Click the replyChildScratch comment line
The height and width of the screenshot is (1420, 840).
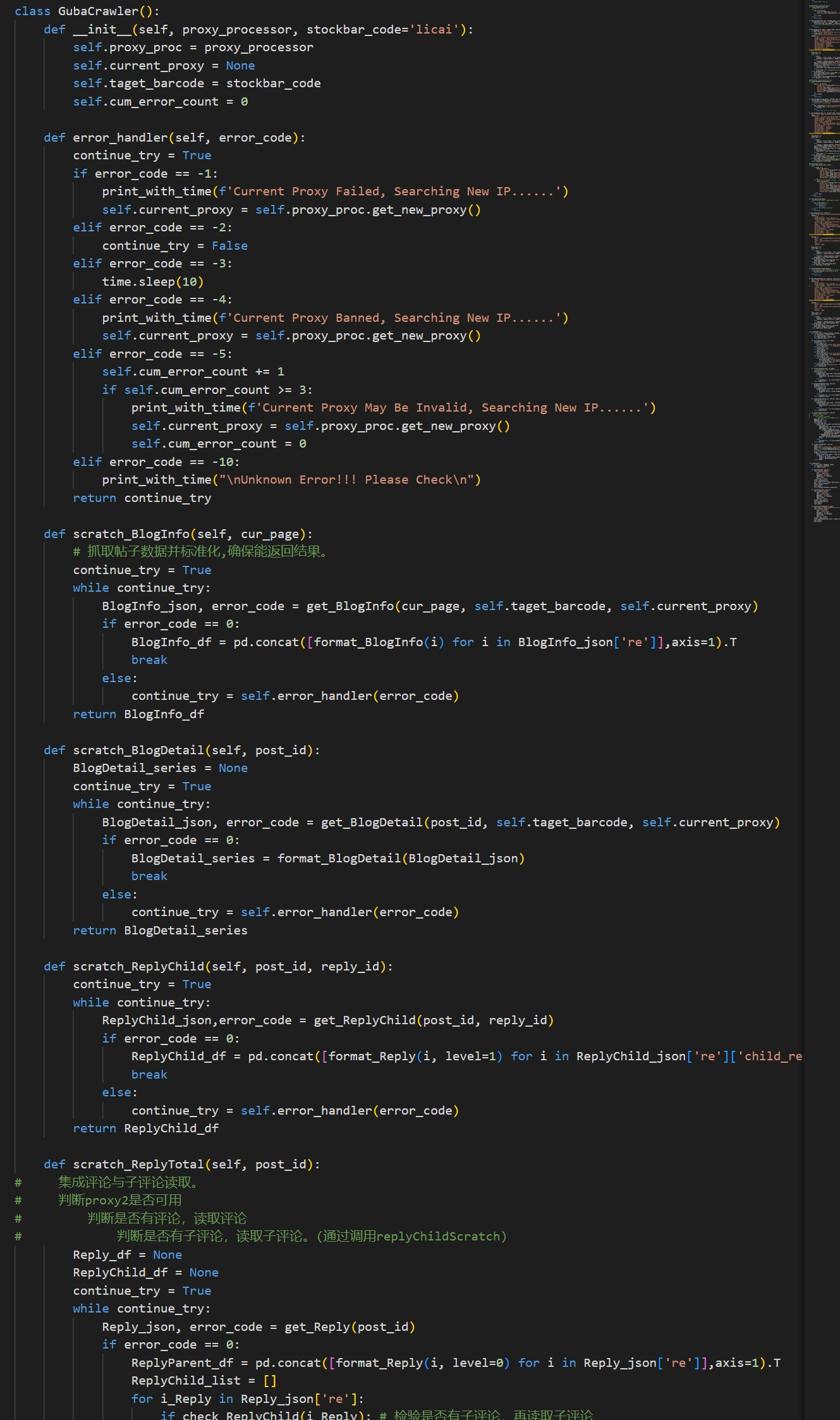click(x=260, y=1235)
